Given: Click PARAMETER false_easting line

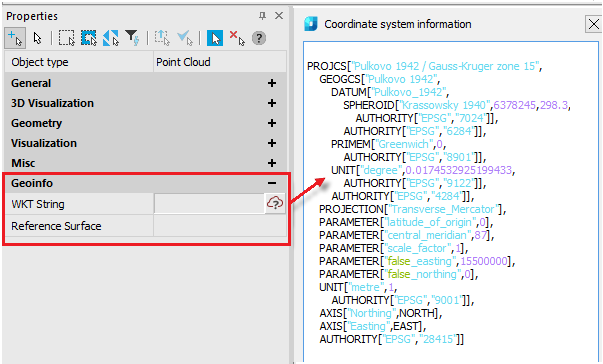Looking at the screenshot, I should [417, 261].
